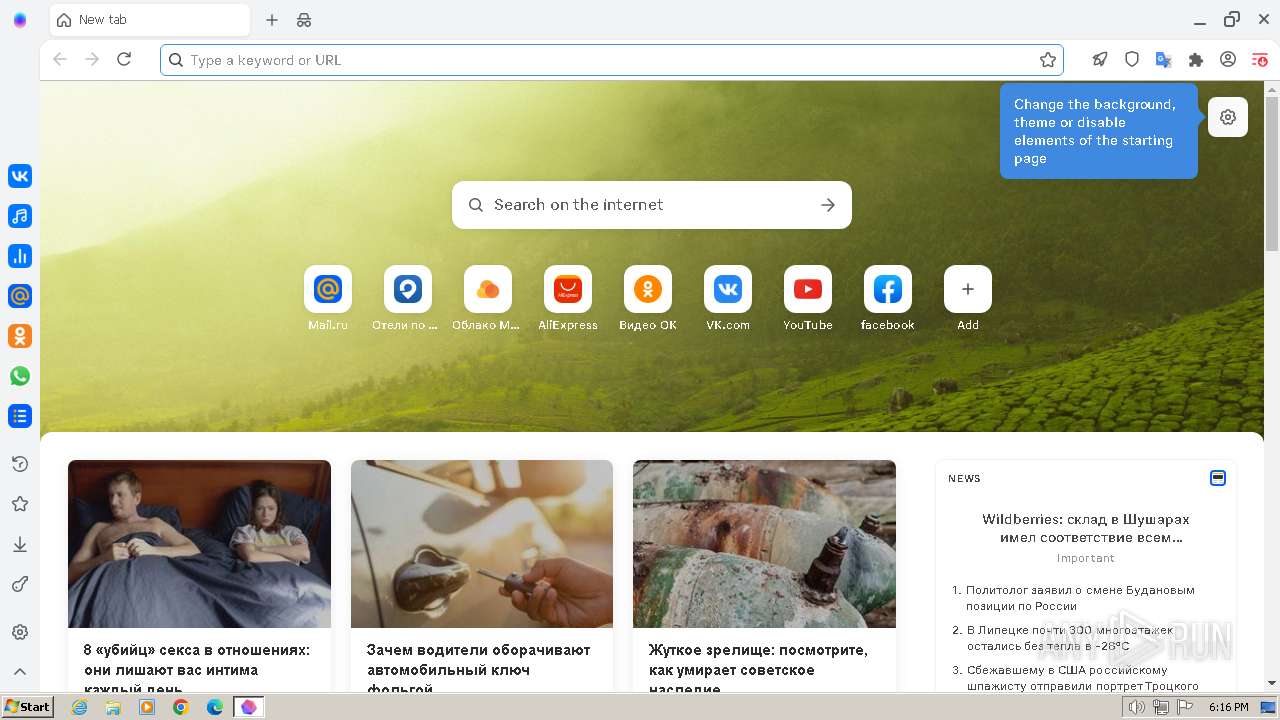Read the Жуткое зрелище headline

pyautogui.click(x=758, y=669)
